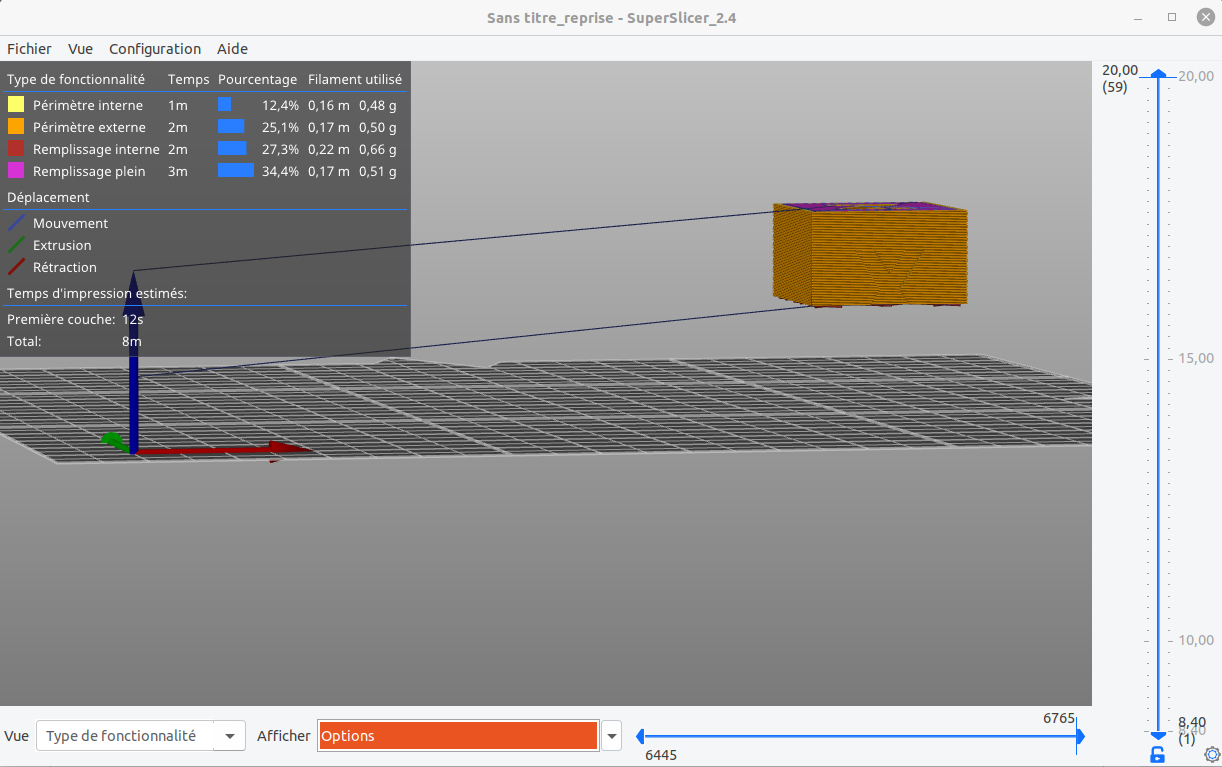
Task: Expand the Options Afficher dropdown arrow
Action: [611, 736]
